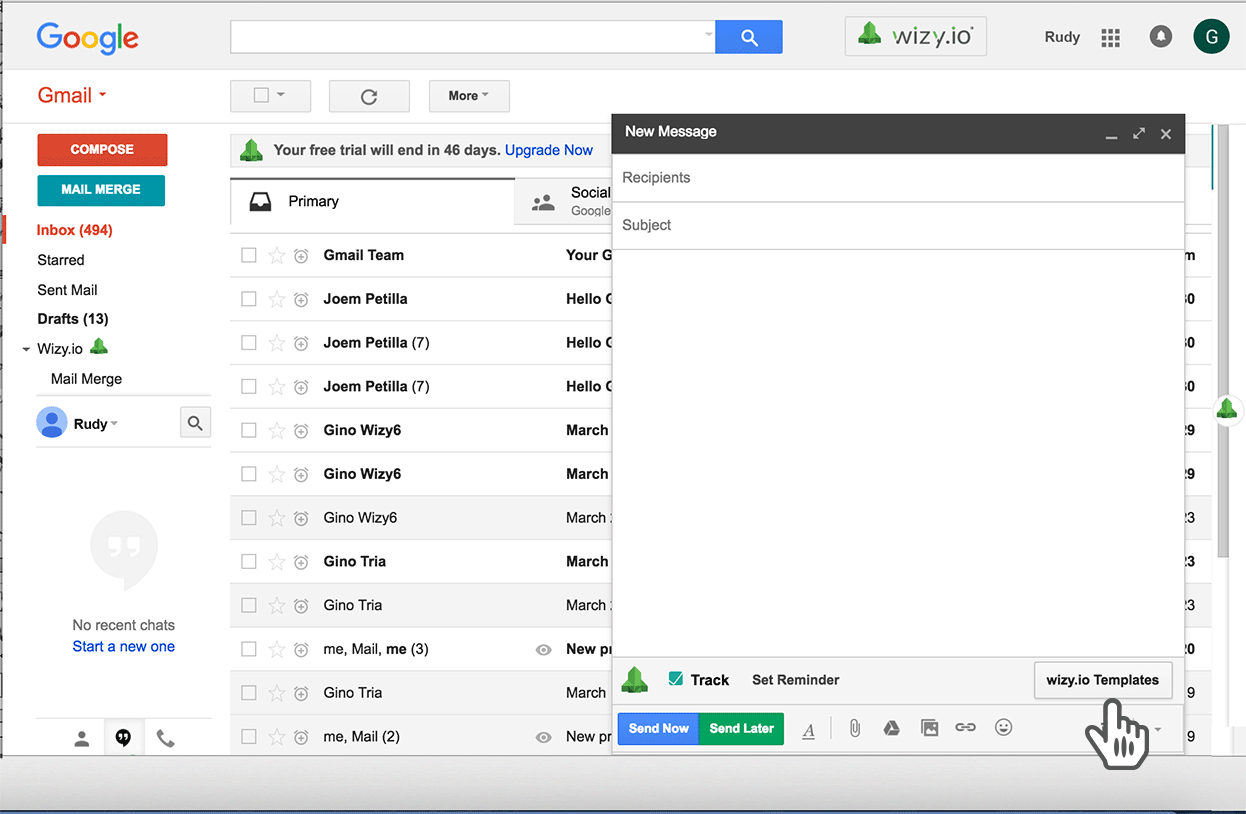Show contacts using the person icon
Image resolution: width=1246 pixels, height=814 pixels.
(82, 739)
